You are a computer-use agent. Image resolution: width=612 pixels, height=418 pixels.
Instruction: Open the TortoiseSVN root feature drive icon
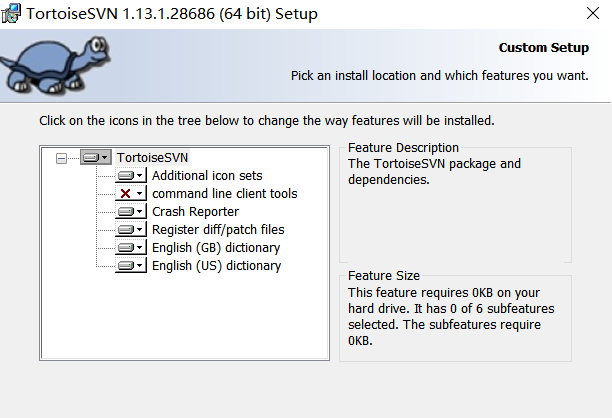tap(96, 157)
